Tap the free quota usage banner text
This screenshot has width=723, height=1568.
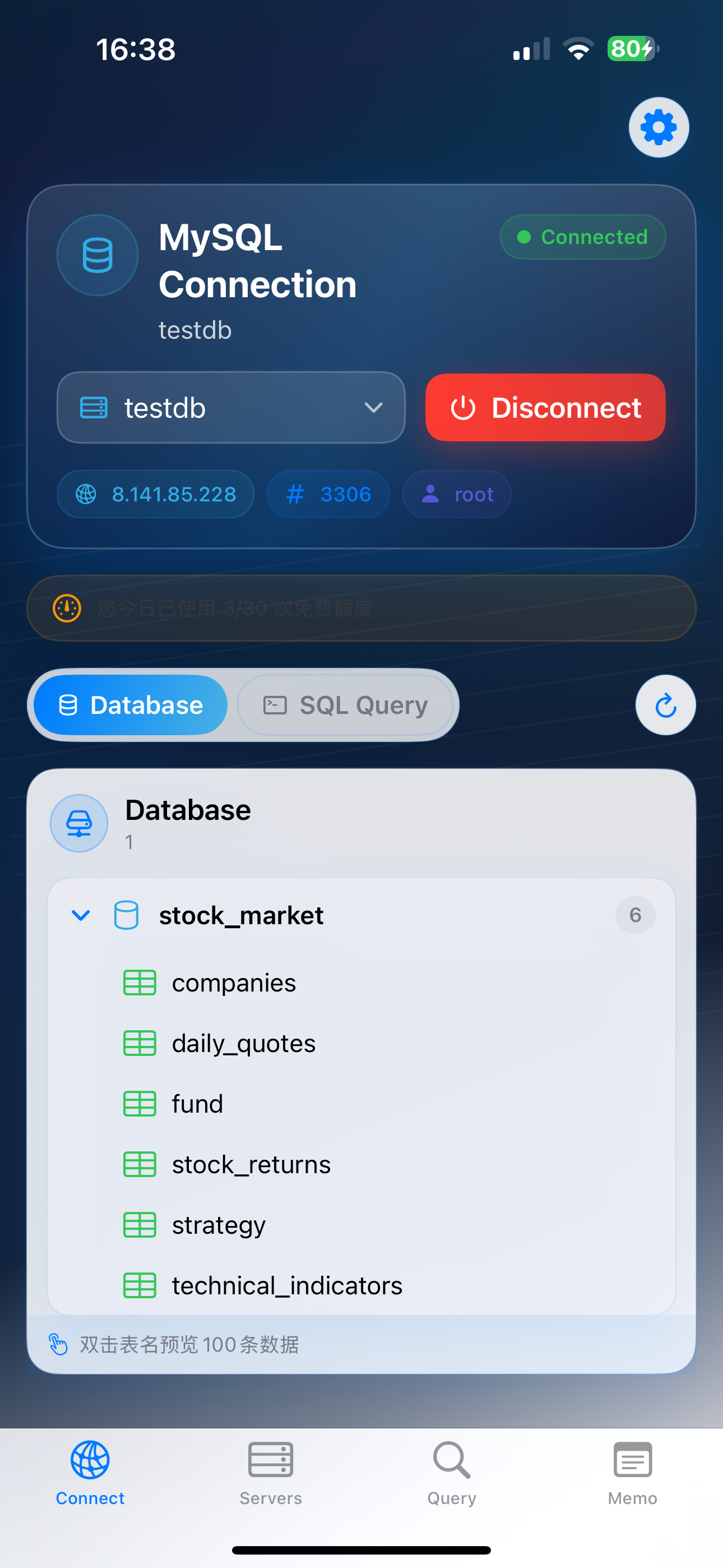pyautogui.click(x=235, y=608)
